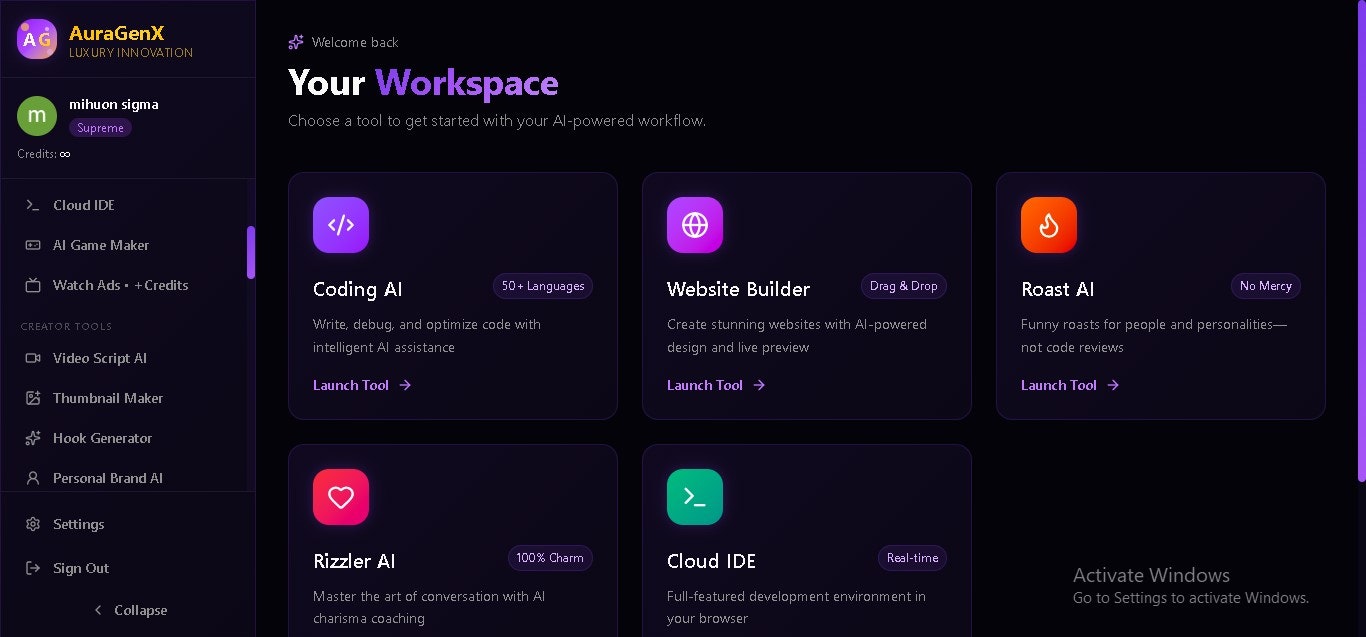This screenshot has height=637, width=1366.
Task: Click the Sign Out door icon
Action: click(x=33, y=568)
